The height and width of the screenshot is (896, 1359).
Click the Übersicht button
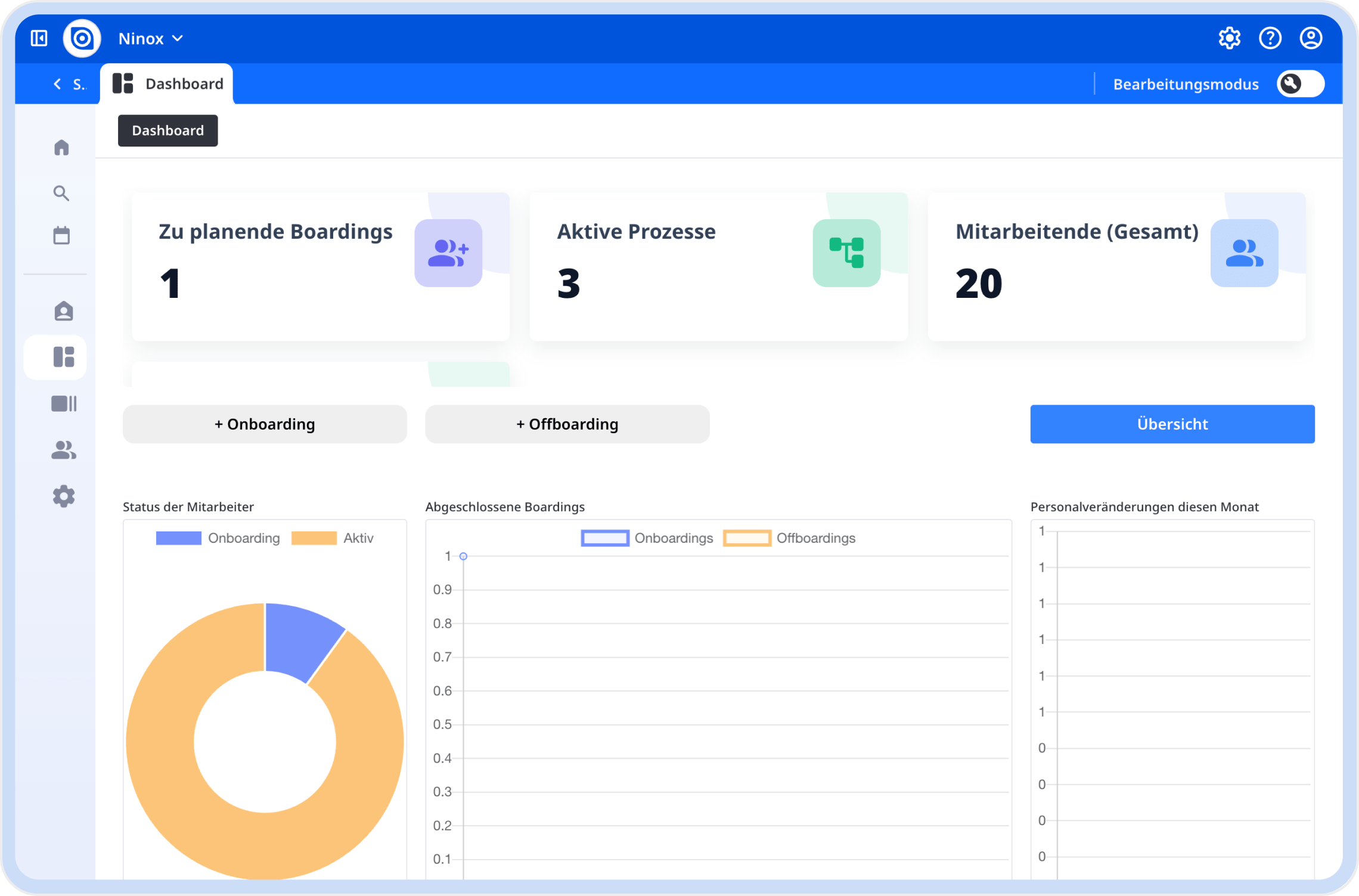point(1172,424)
